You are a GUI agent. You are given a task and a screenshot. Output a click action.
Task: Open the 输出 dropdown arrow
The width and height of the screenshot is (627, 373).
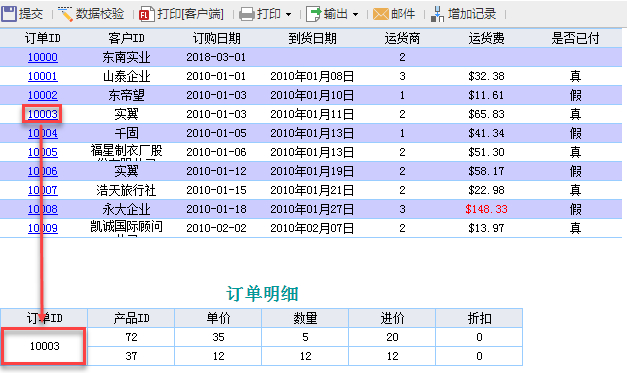pyautogui.click(x=355, y=15)
